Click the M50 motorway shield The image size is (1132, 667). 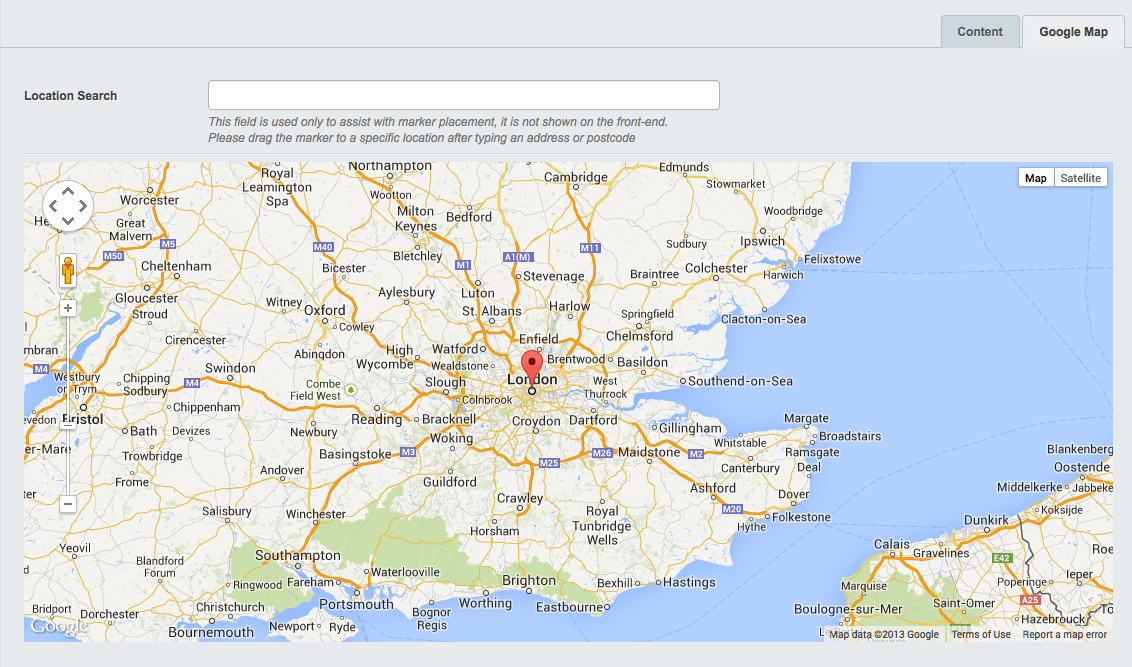tap(113, 256)
